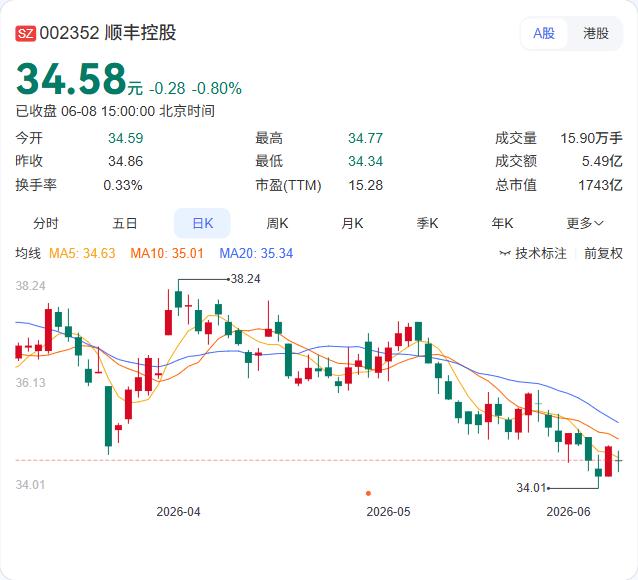This screenshot has width=638, height=580.
Task: Switch to 周K weekly candlestick view
Action: tap(277, 223)
